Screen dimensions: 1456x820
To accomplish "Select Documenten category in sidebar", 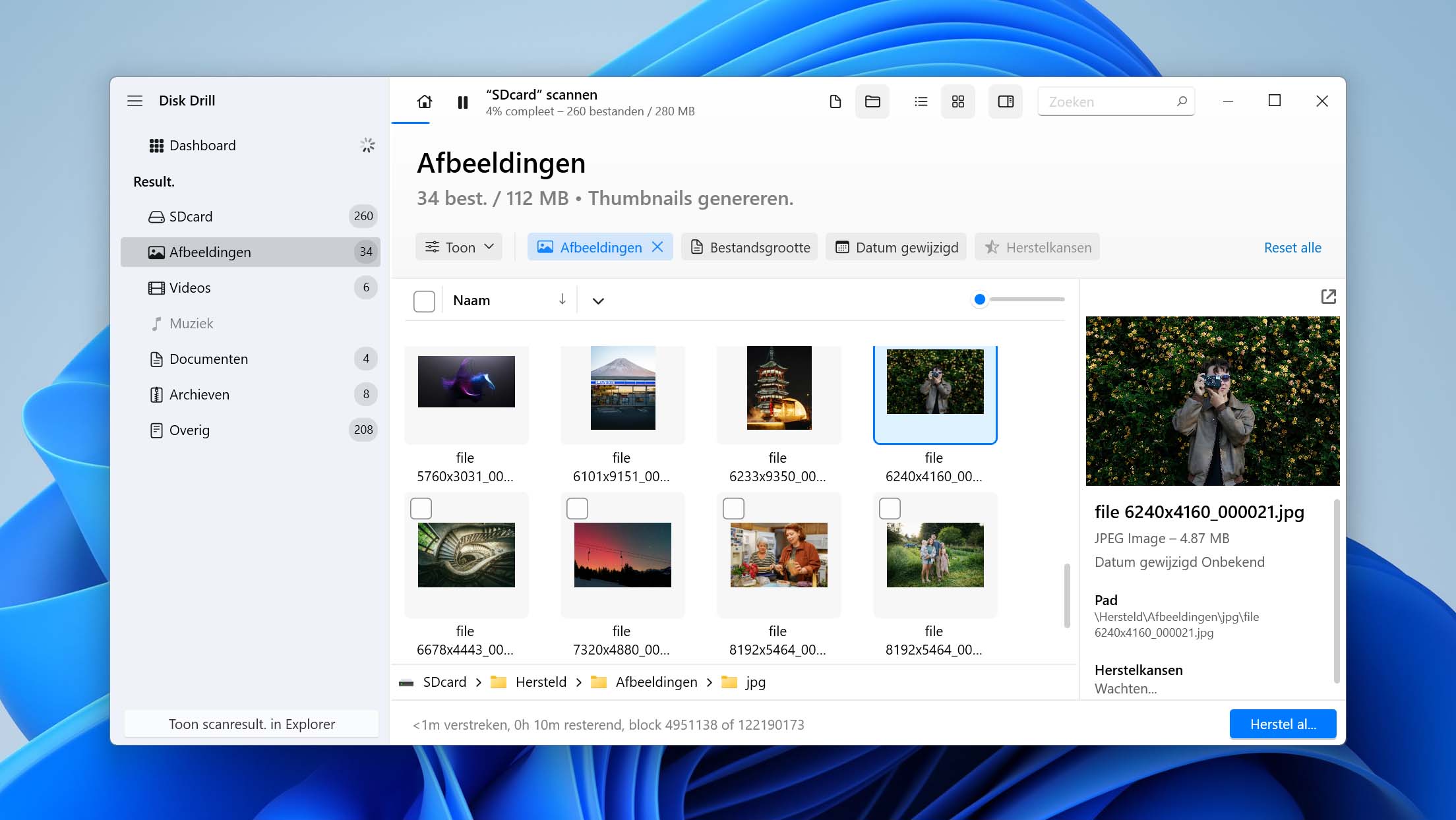I will [251, 359].
